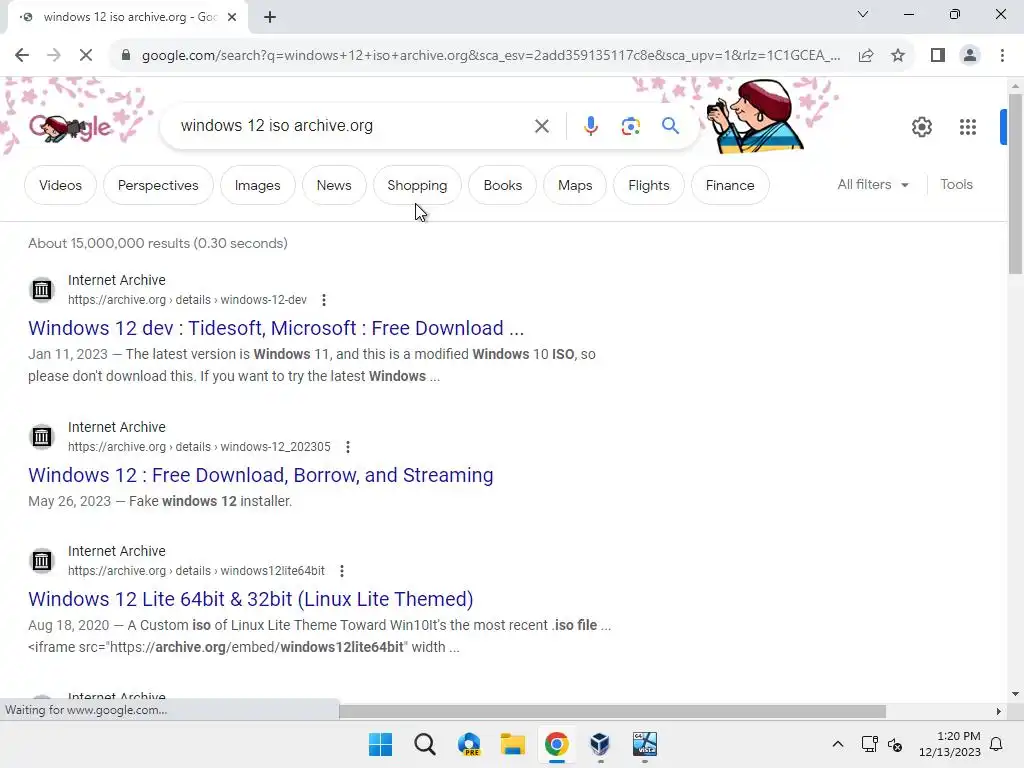Image resolution: width=1024 pixels, height=768 pixels.
Task: Open File Explorer from the taskbar
Action: 513,744
